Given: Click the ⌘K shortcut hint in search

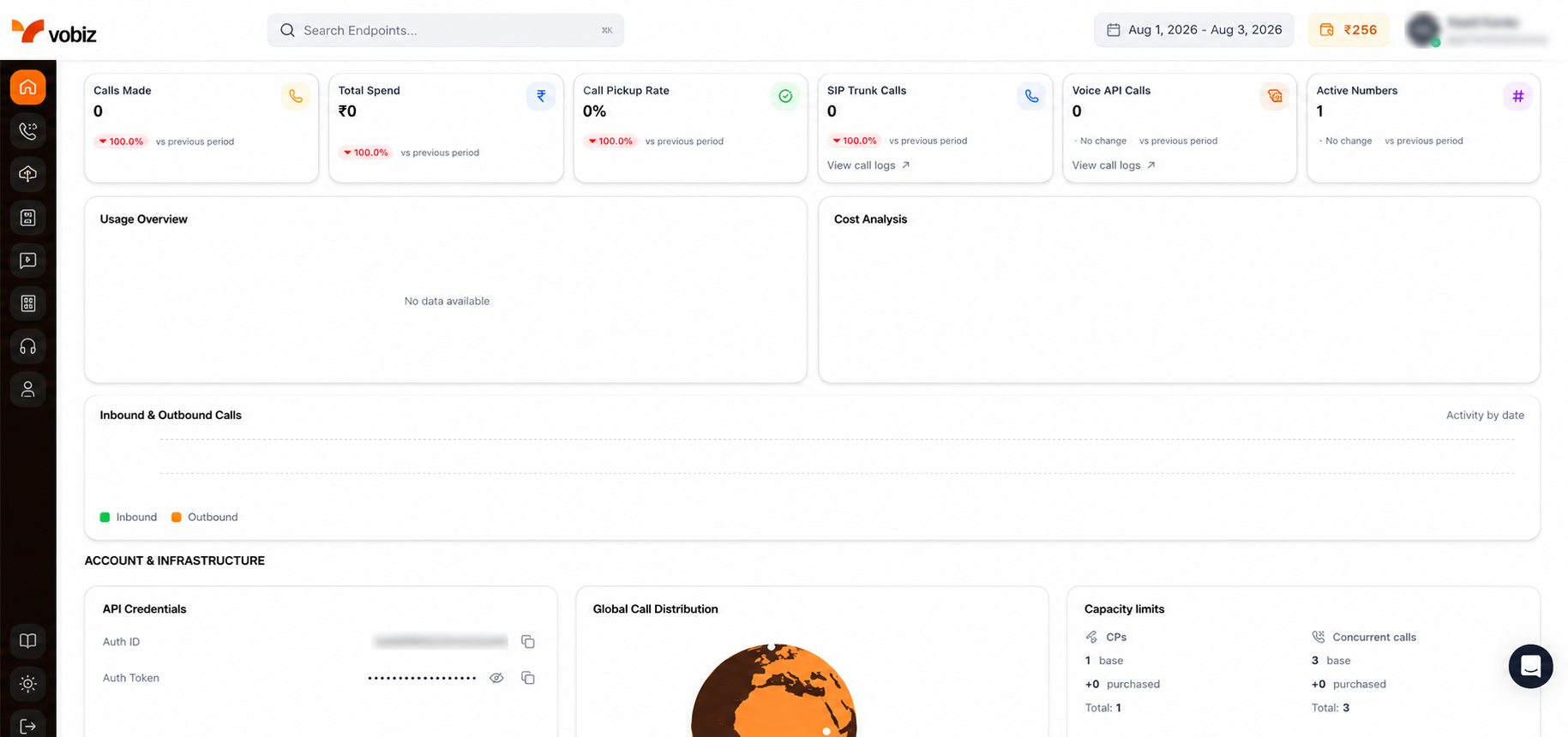Looking at the screenshot, I should click(607, 30).
